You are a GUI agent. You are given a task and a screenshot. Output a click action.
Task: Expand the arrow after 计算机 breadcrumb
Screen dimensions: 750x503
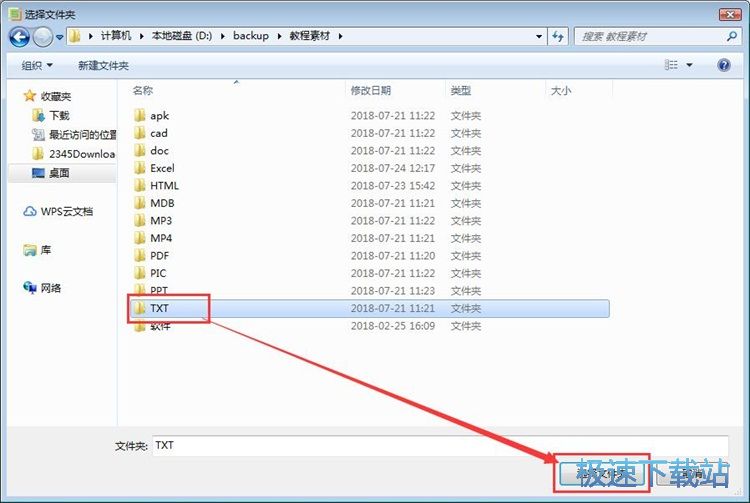(142, 36)
